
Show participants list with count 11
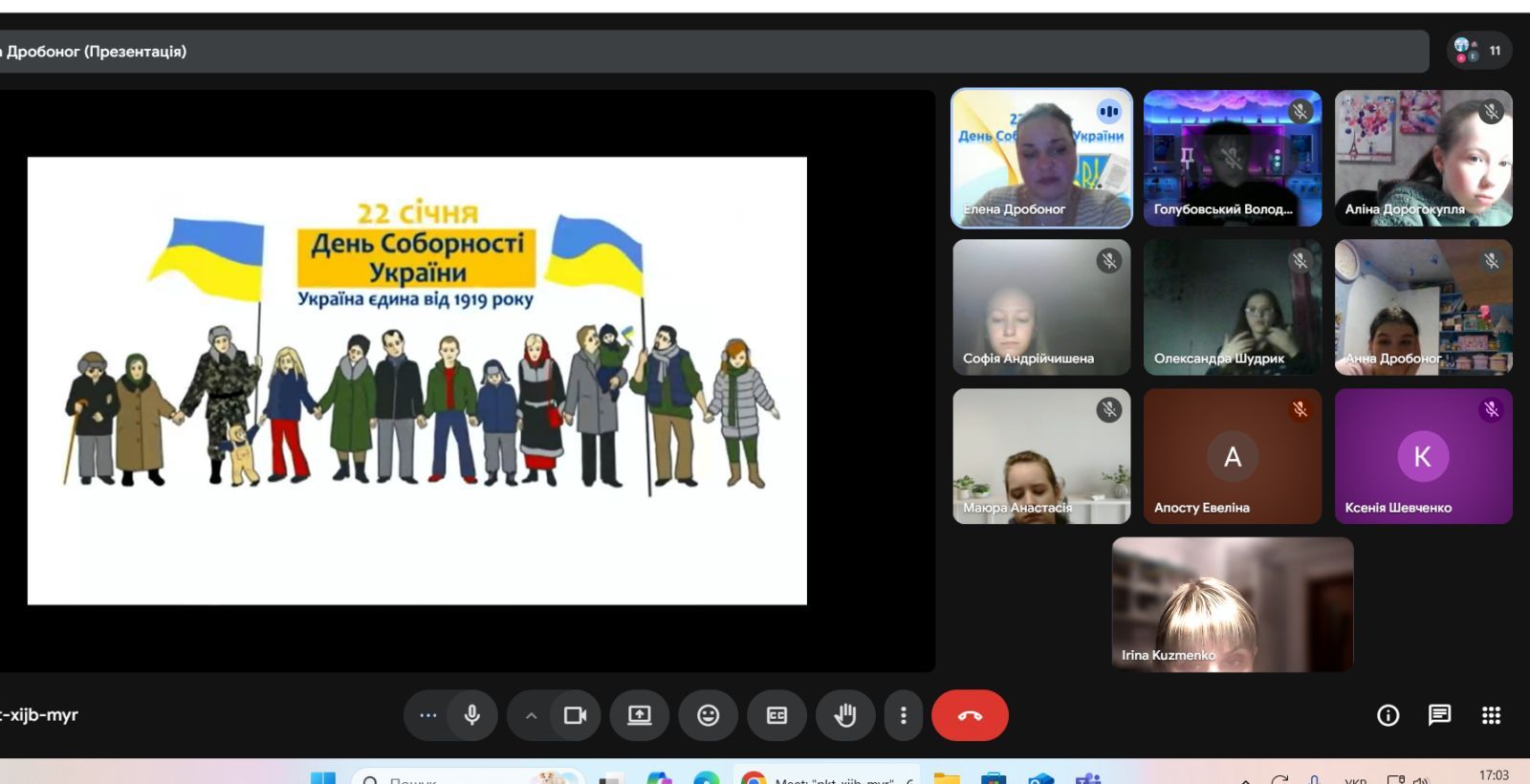1478,51
